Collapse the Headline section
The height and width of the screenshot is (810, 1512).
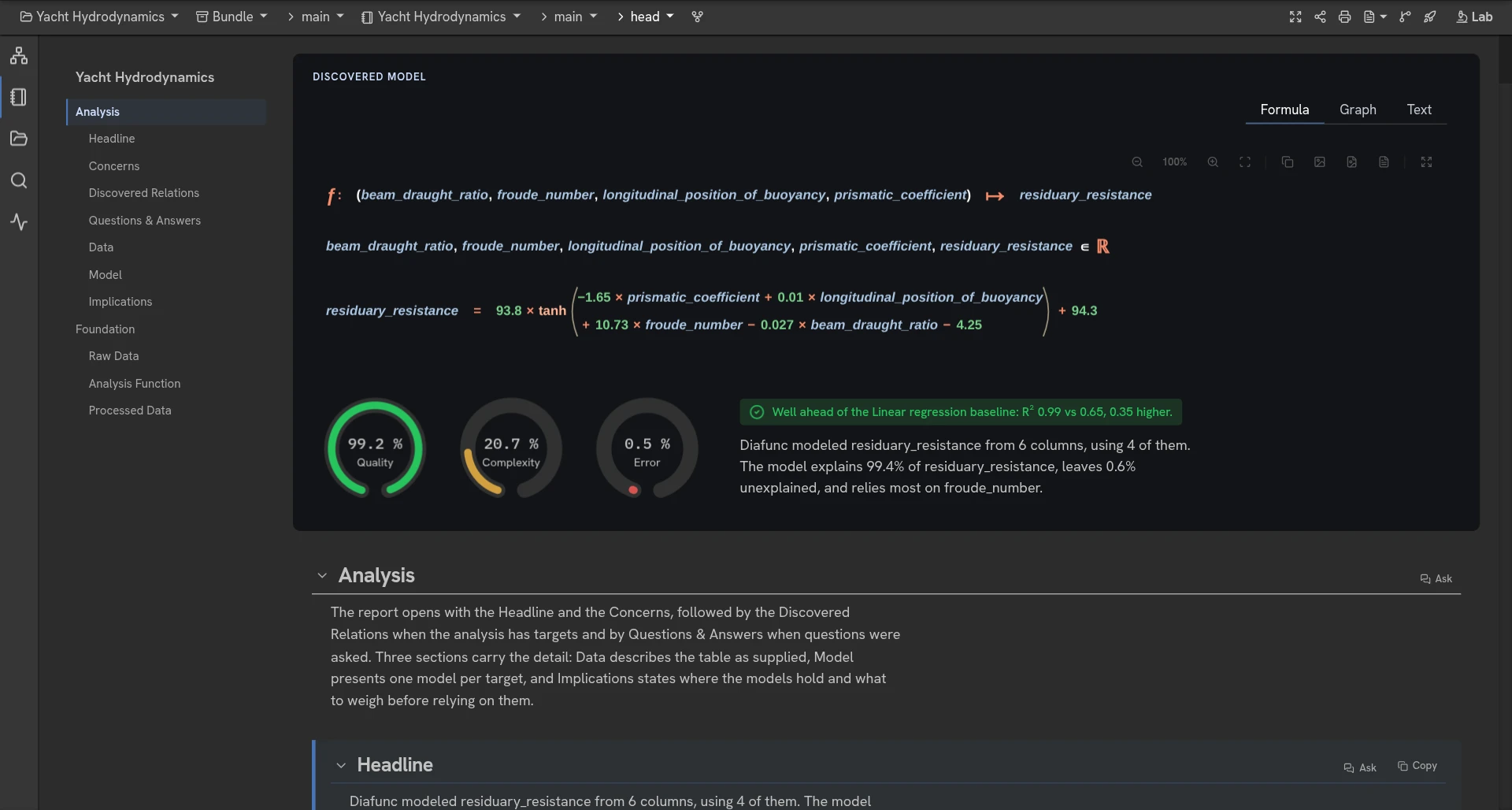point(341,765)
